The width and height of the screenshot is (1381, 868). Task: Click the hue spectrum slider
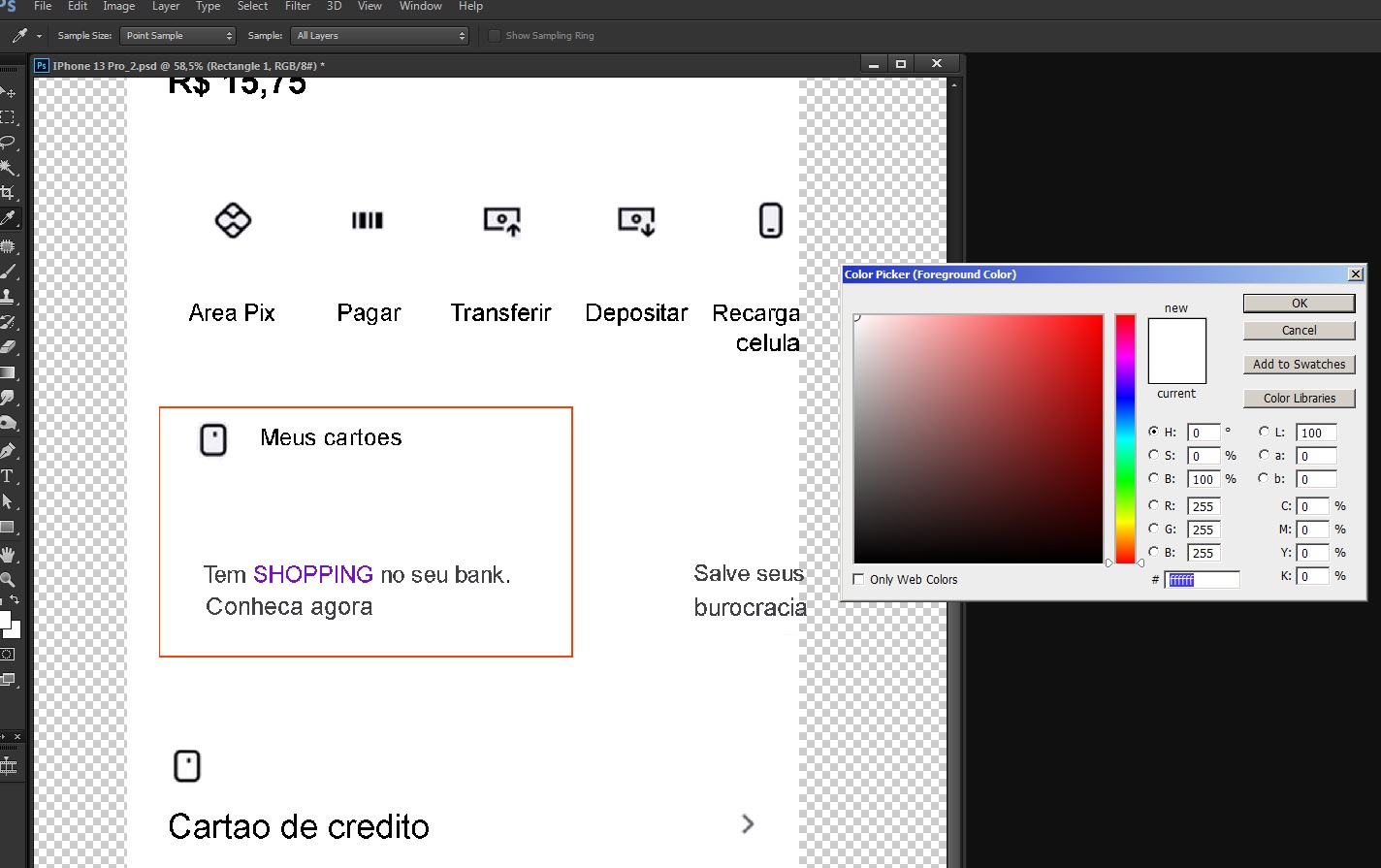click(1125, 438)
